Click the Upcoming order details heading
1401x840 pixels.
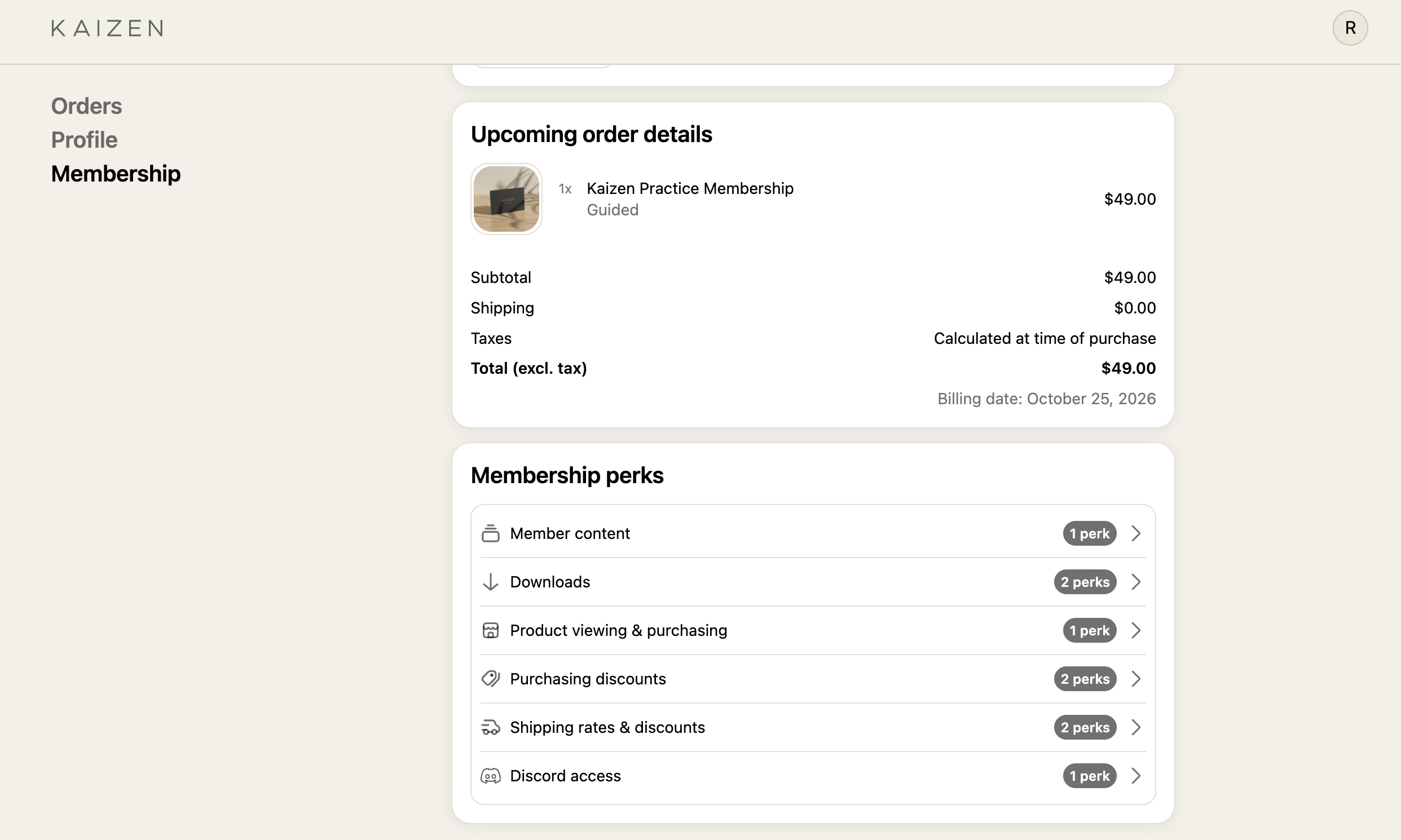[x=591, y=135]
